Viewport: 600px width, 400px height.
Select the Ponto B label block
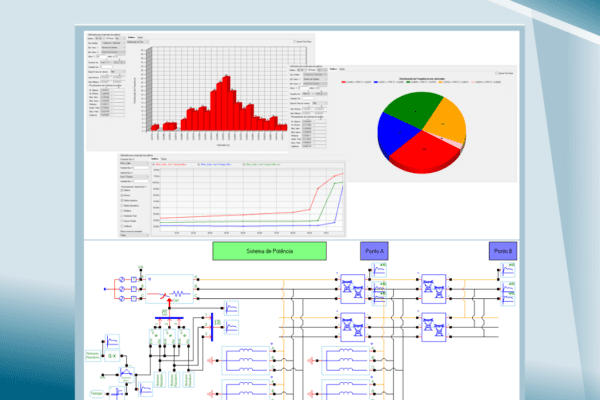click(x=503, y=251)
